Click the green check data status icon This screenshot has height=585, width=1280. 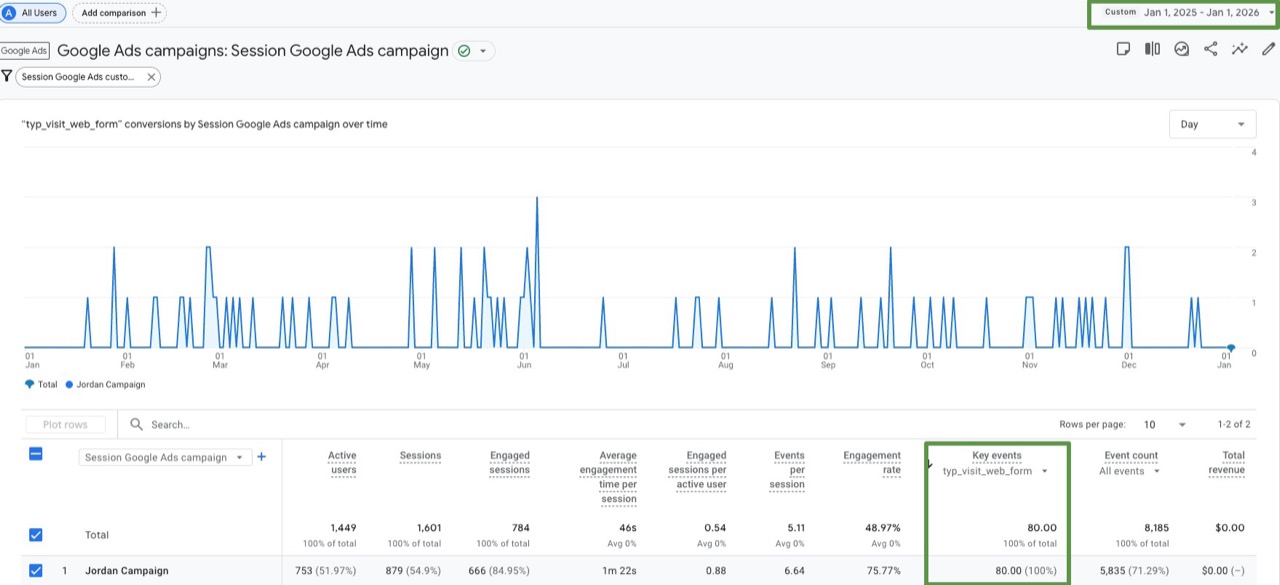[464, 50]
